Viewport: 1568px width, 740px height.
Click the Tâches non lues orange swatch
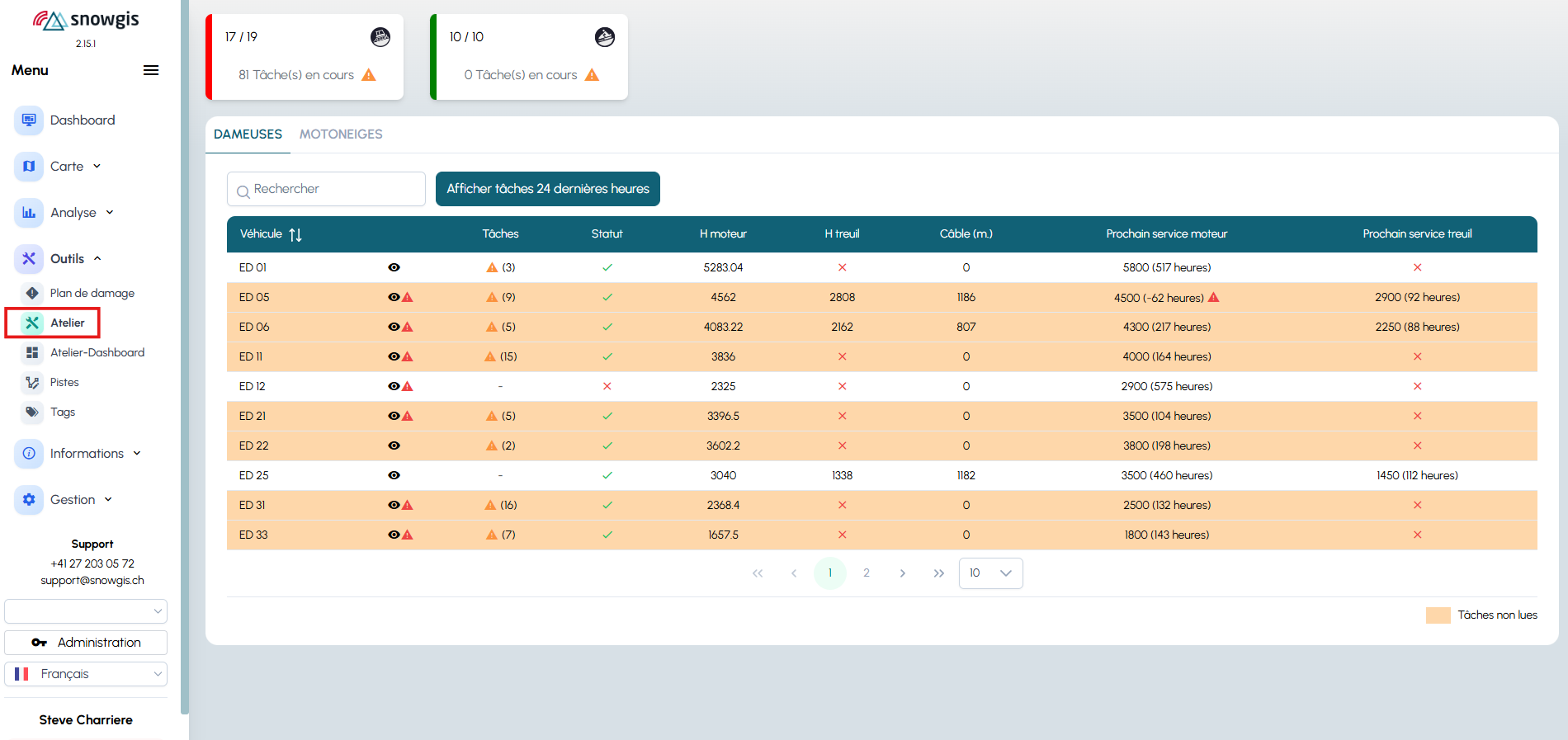point(1438,615)
